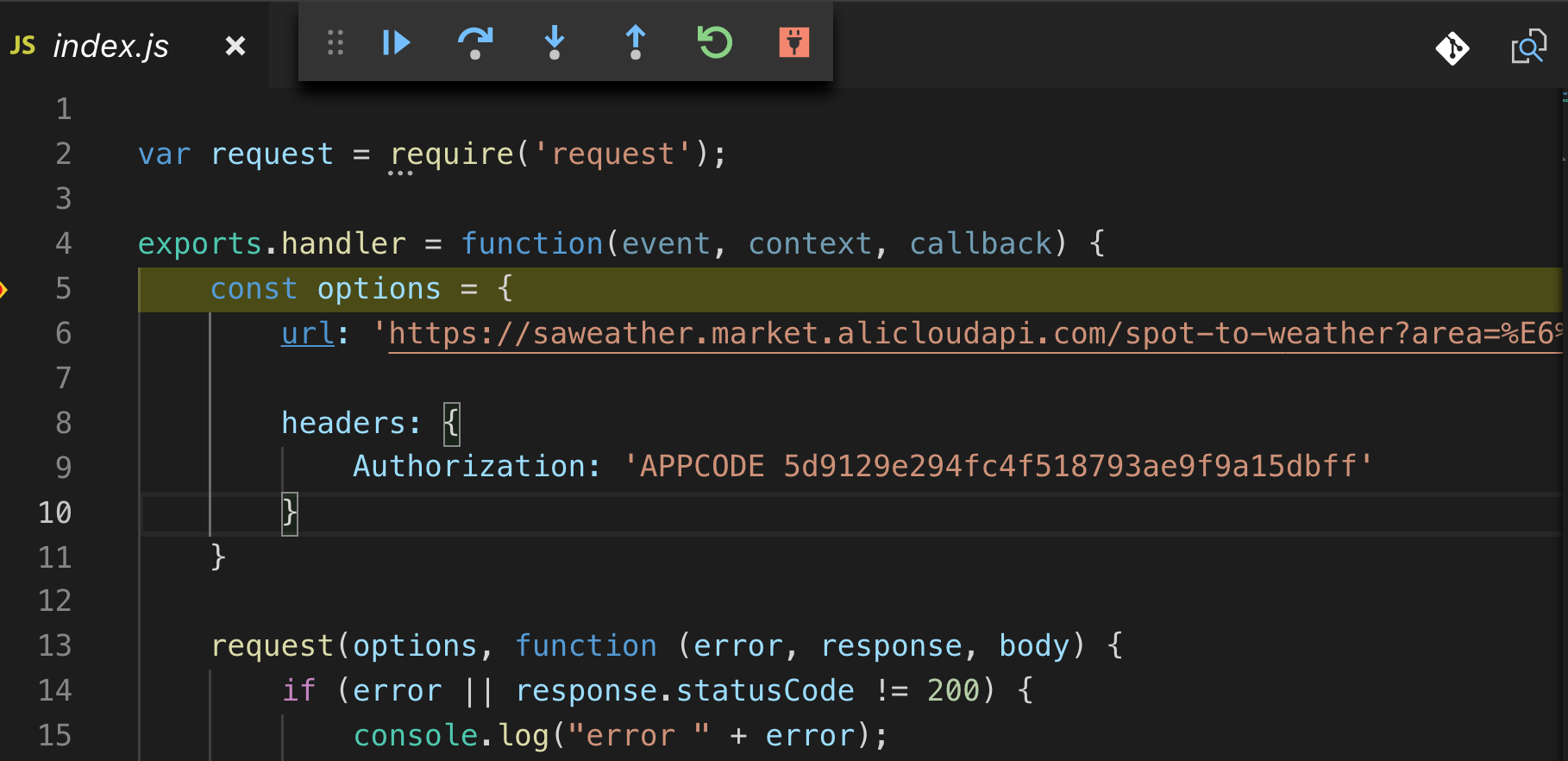The width and height of the screenshot is (1568, 761).
Task: Click 'request(options,' call on line 13
Action: coord(352,646)
